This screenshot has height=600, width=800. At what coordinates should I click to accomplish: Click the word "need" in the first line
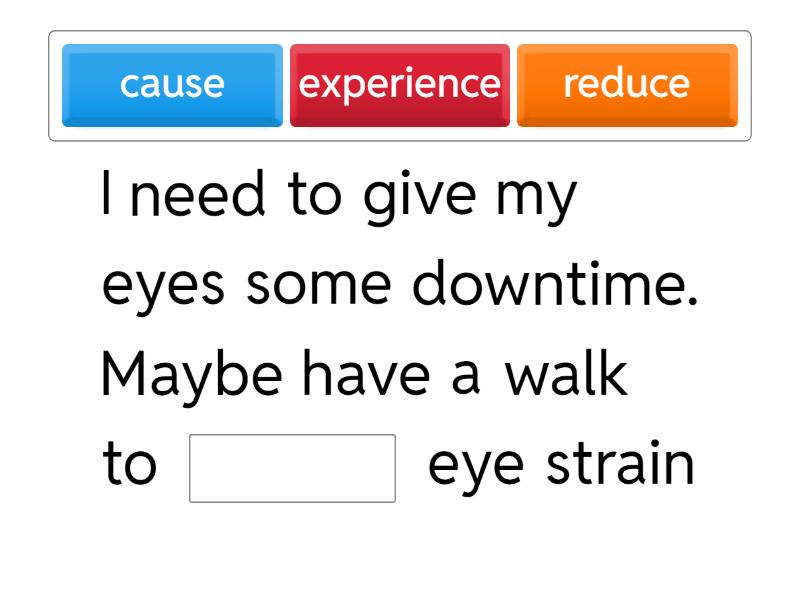coord(198,195)
